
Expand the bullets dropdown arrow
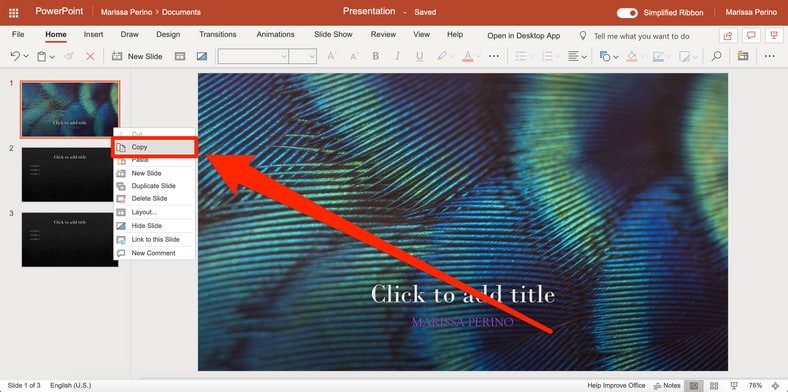531,57
